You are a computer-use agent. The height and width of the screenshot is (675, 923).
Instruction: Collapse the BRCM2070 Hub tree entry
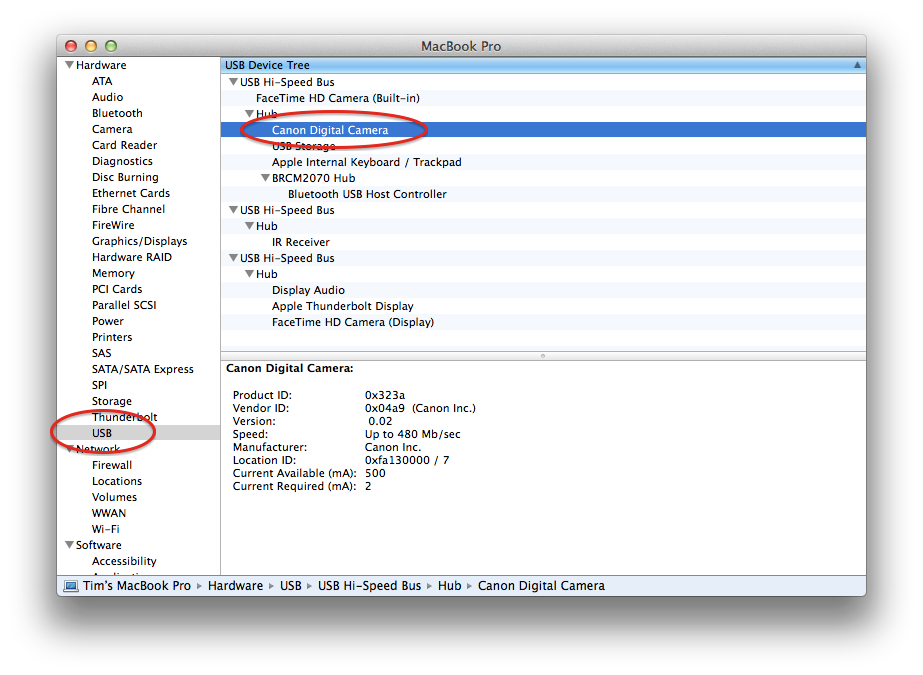263,177
